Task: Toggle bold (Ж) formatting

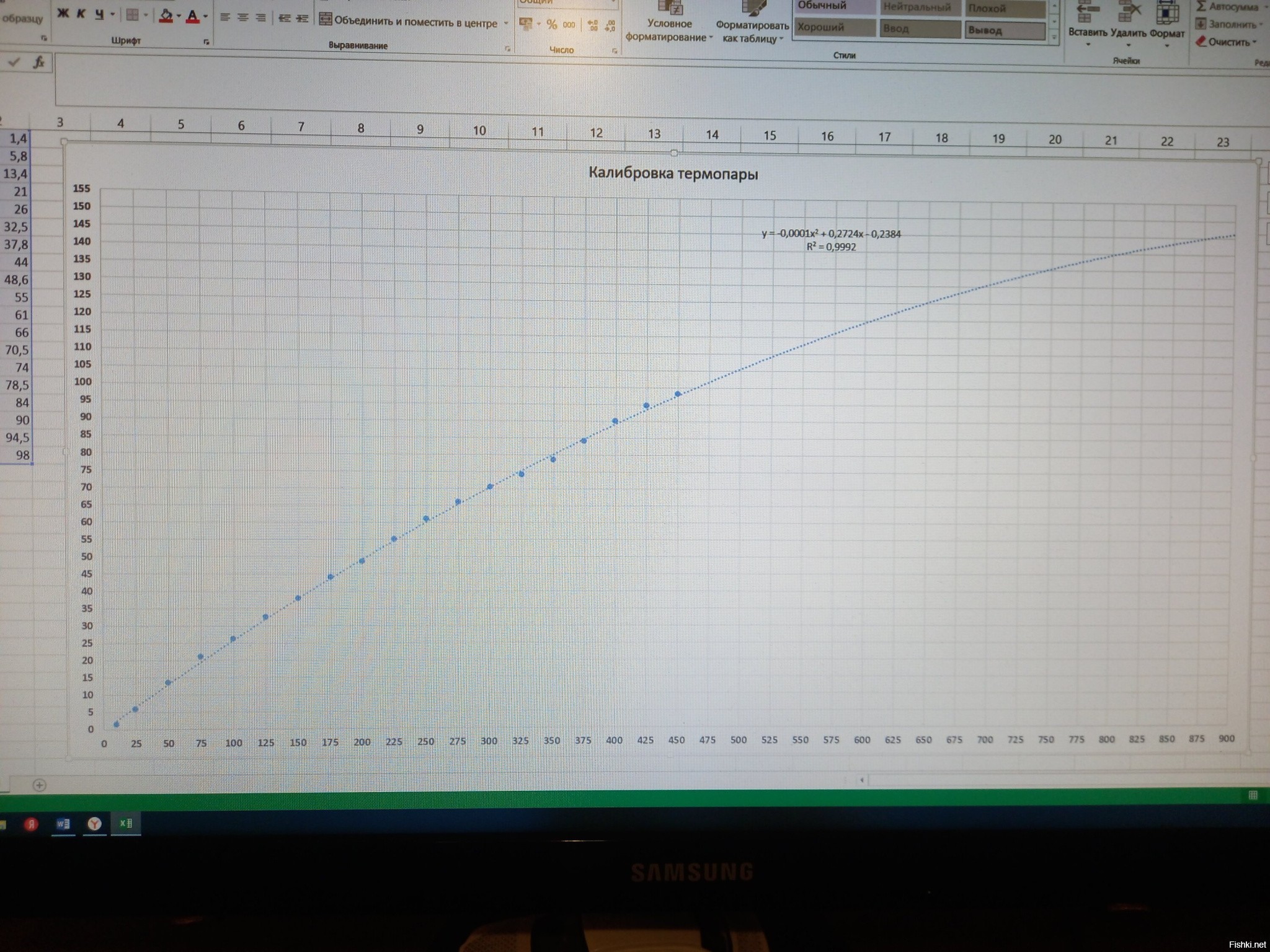Action: (63, 13)
